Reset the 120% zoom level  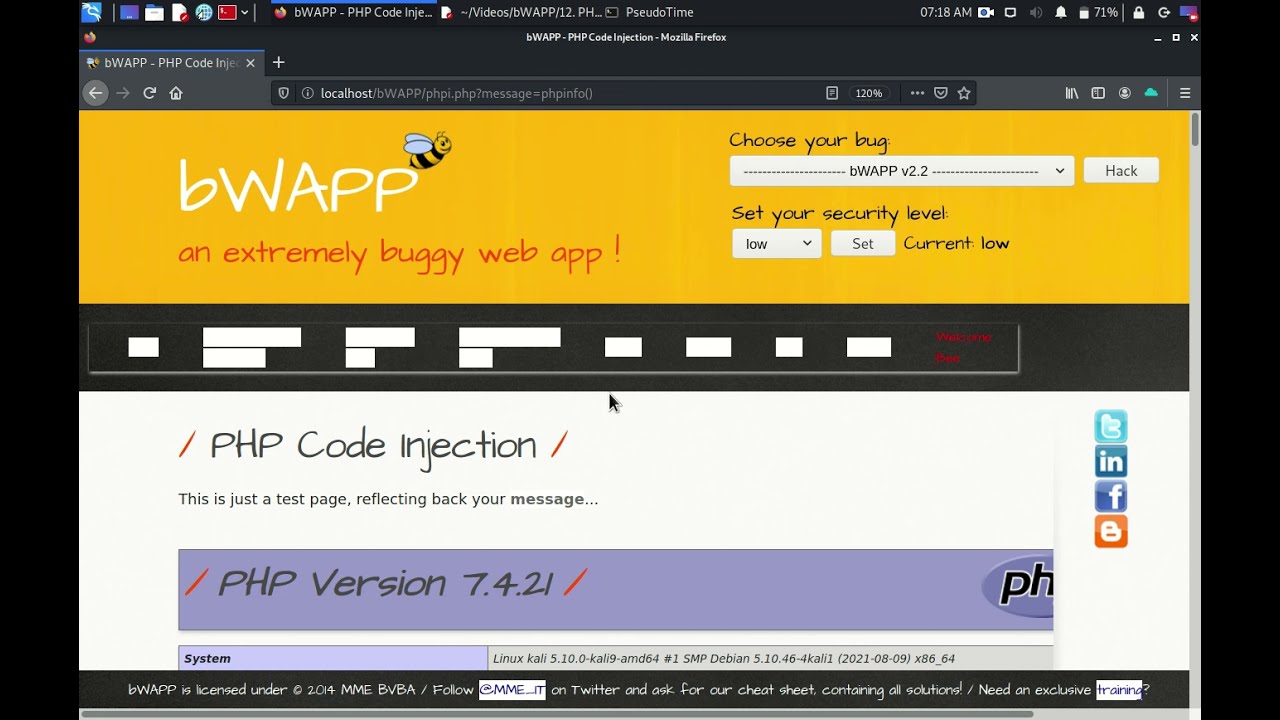pos(868,93)
